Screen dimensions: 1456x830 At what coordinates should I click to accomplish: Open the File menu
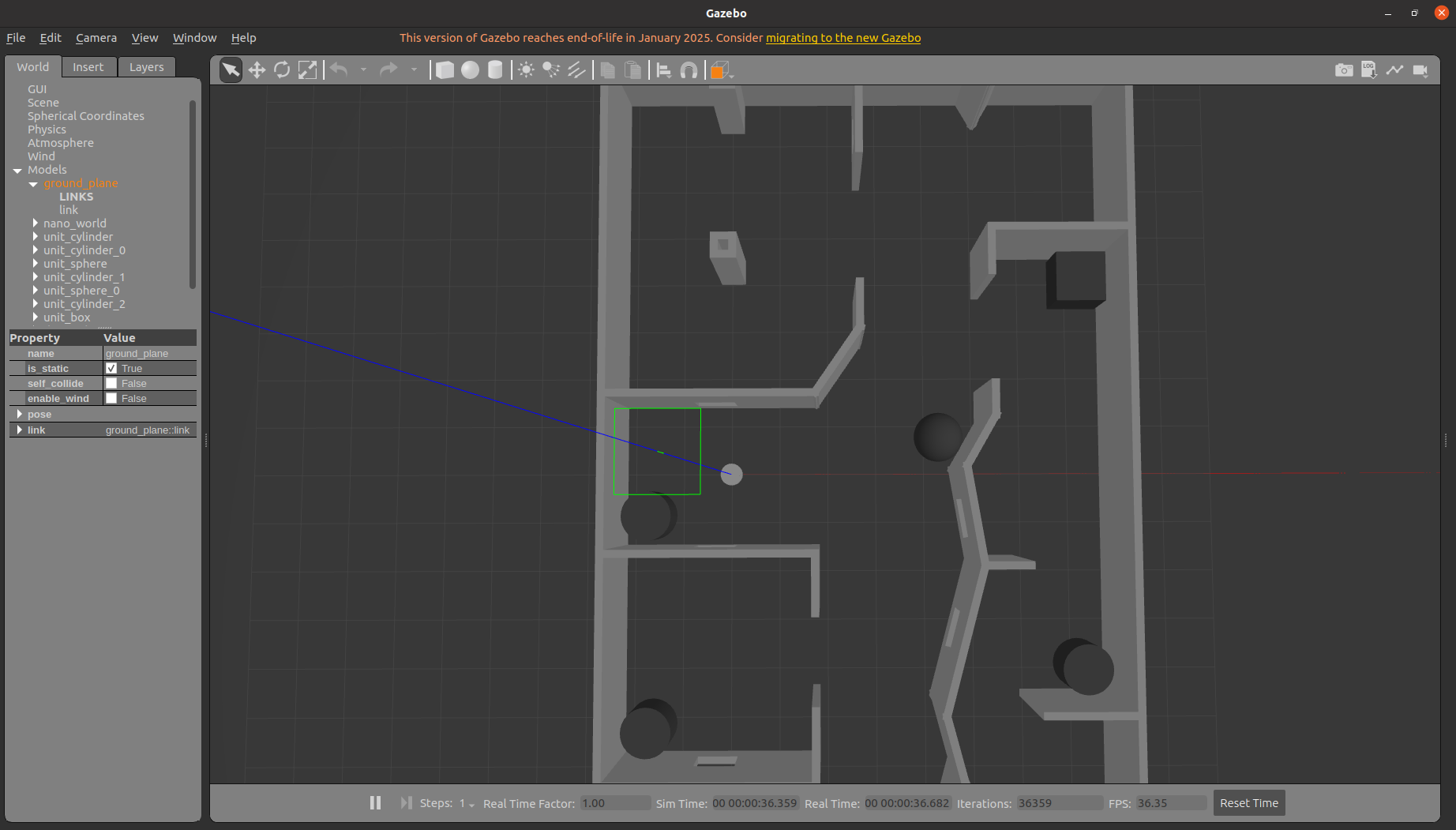pos(16,38)
